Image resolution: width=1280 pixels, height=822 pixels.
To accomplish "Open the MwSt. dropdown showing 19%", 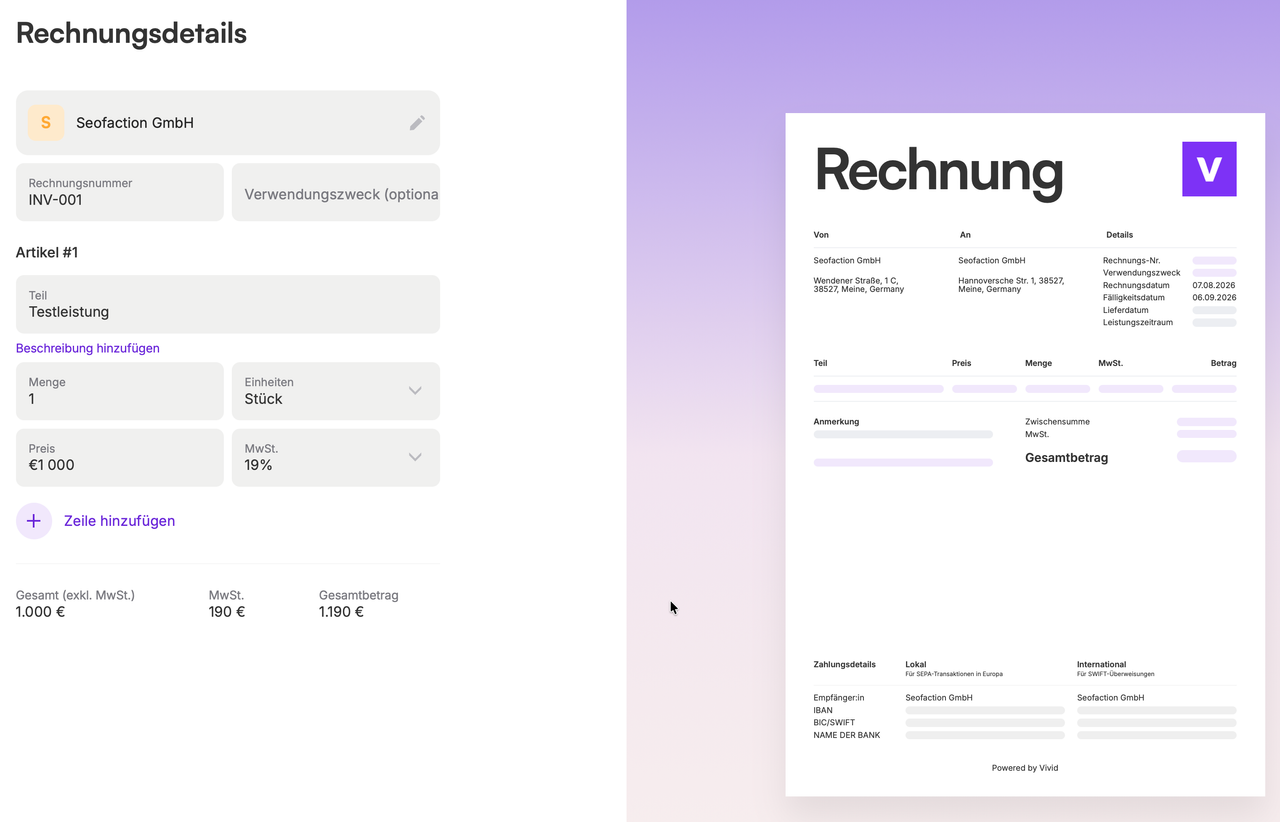I will (336, 458).
